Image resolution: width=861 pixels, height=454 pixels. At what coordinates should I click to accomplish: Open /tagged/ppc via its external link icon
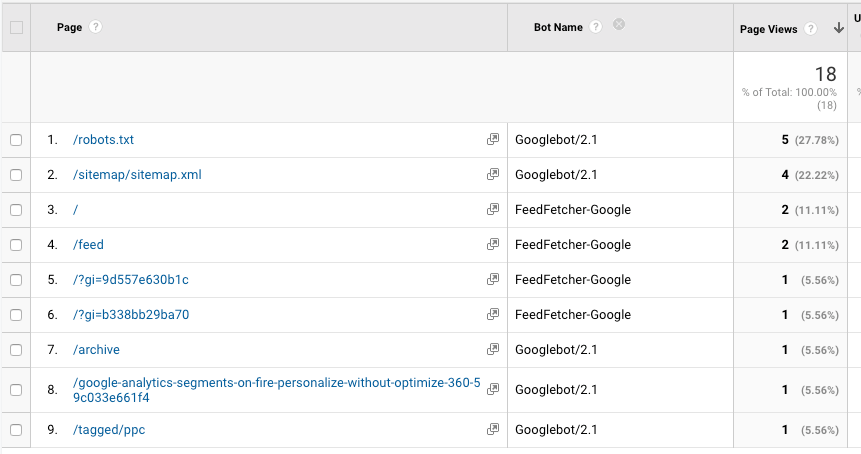click(493, 429)
